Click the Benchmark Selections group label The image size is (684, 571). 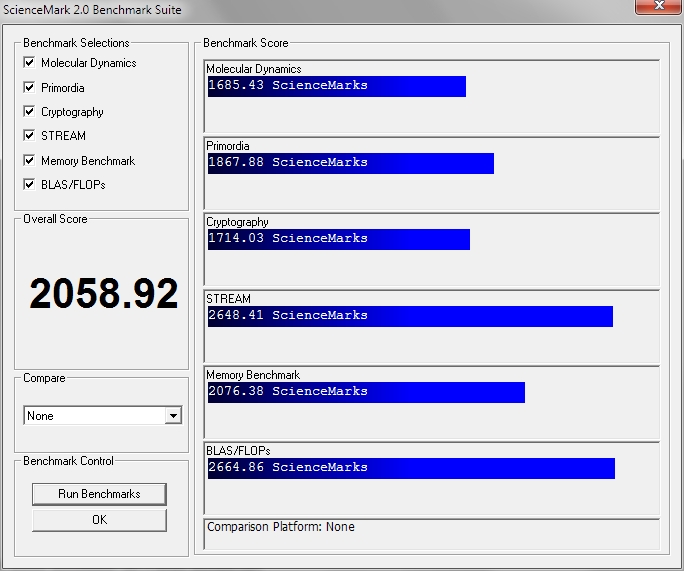[x=76, y=43]
